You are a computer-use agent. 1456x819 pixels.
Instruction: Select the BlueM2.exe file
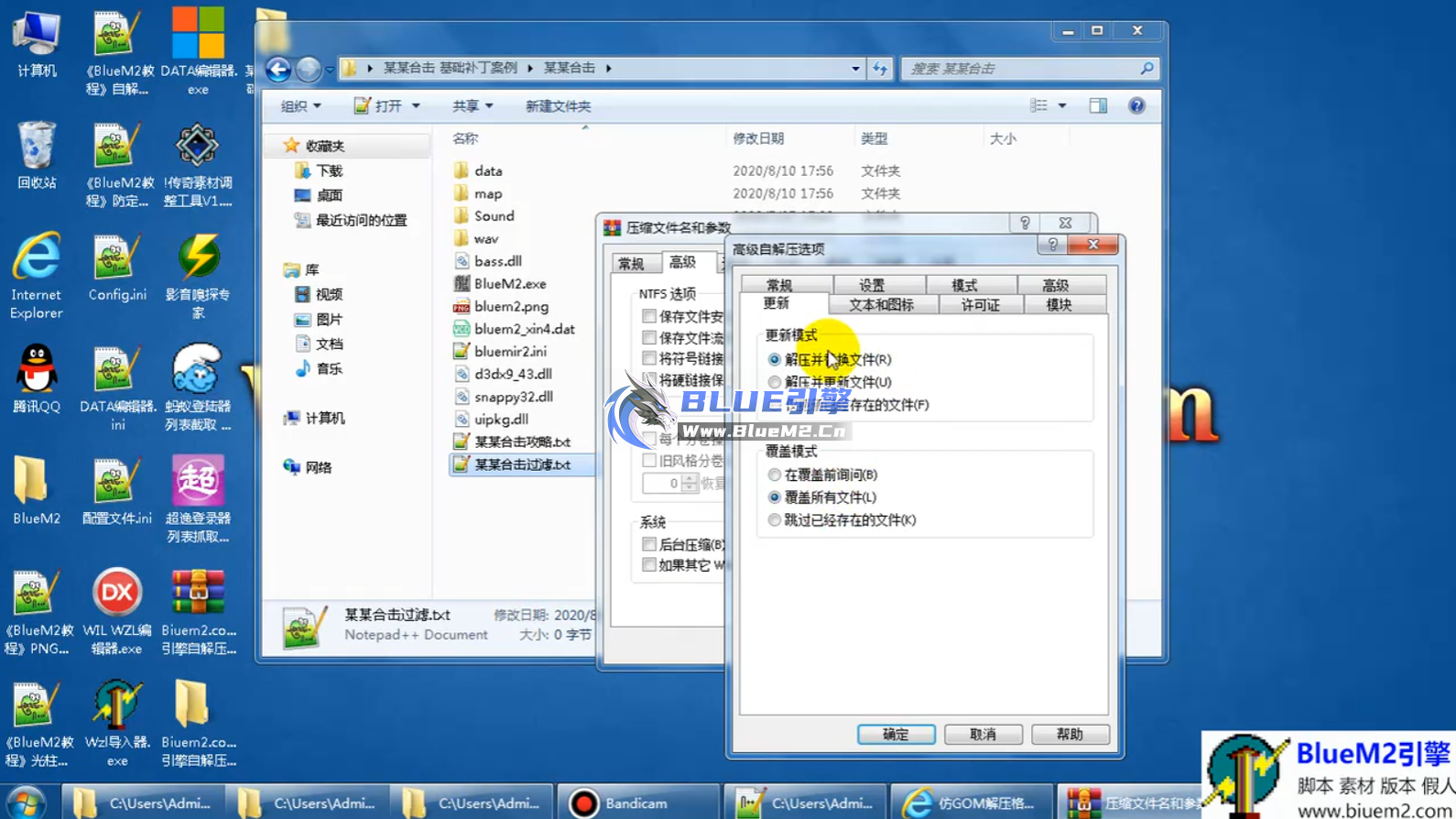point(509,284)
